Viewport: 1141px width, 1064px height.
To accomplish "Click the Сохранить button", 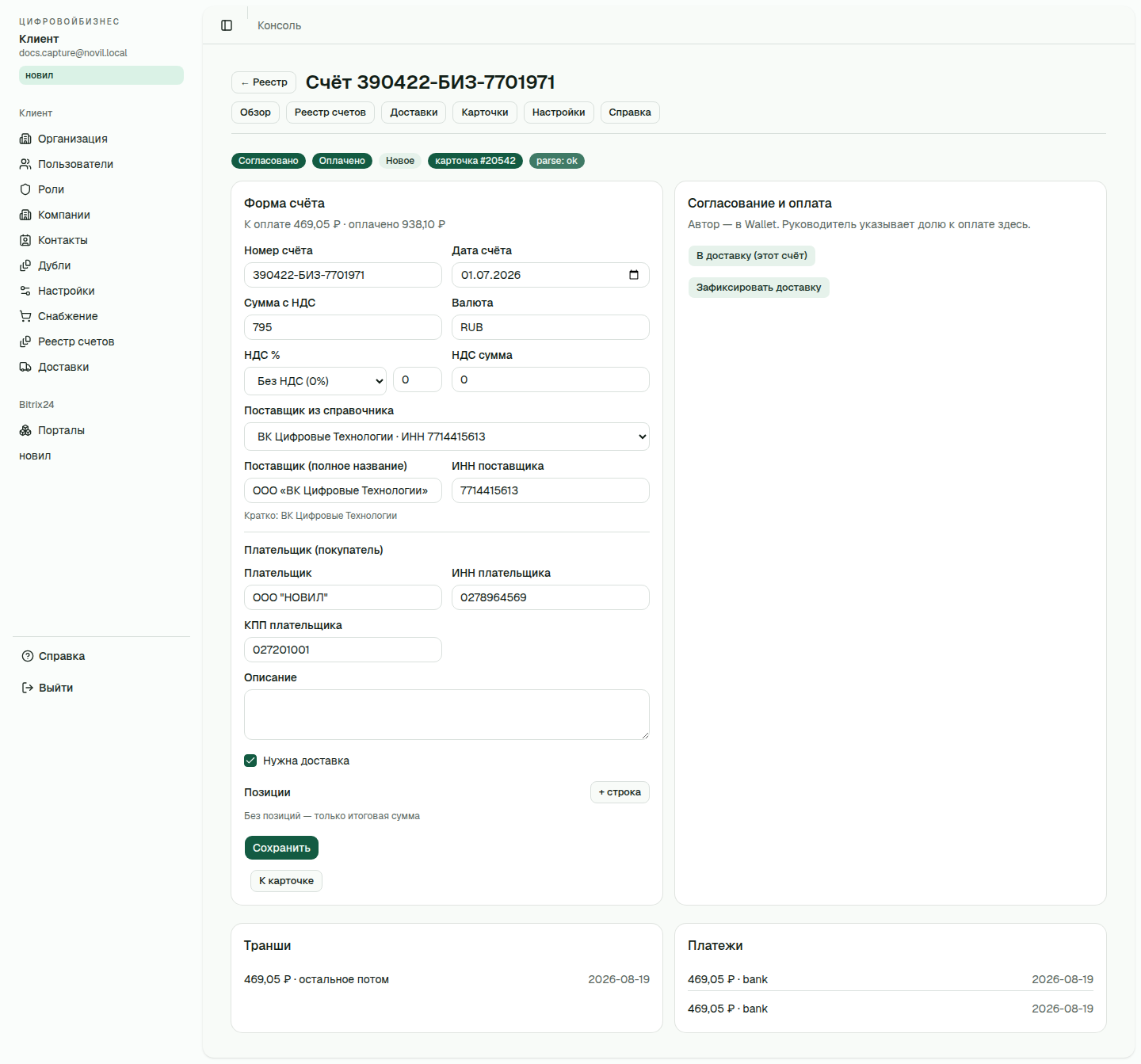I will [x=281, y=848].
